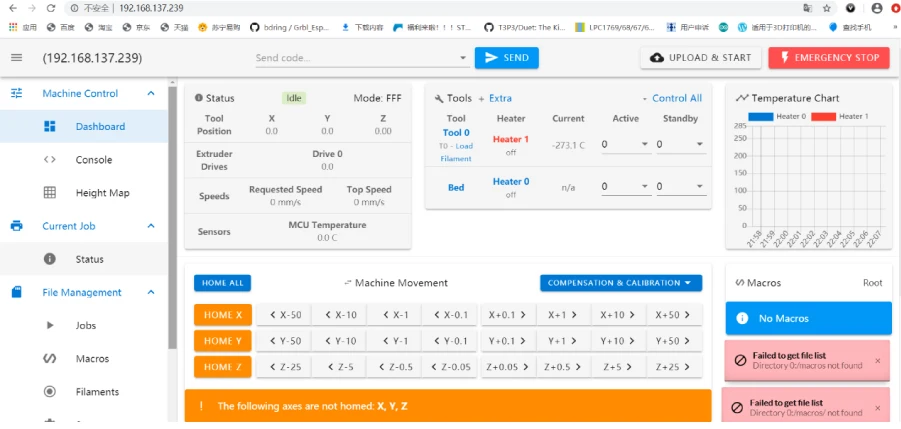The height and width of the screenshot is (429, 901).
Task: Open the Current Job Status page
Action: coord(84,259)
